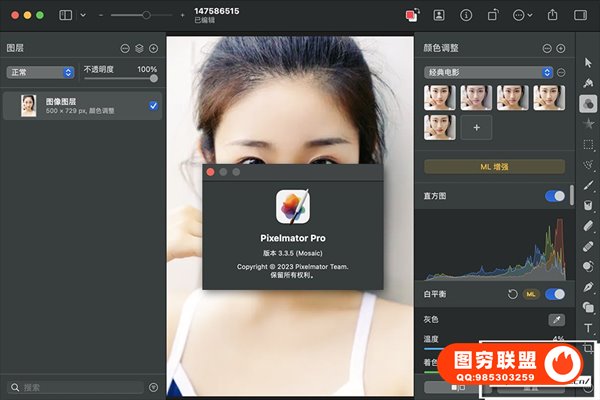Viewport: 600px width, 400px height.
Task: Click the Share icon in toolbar
Action: 552,15
